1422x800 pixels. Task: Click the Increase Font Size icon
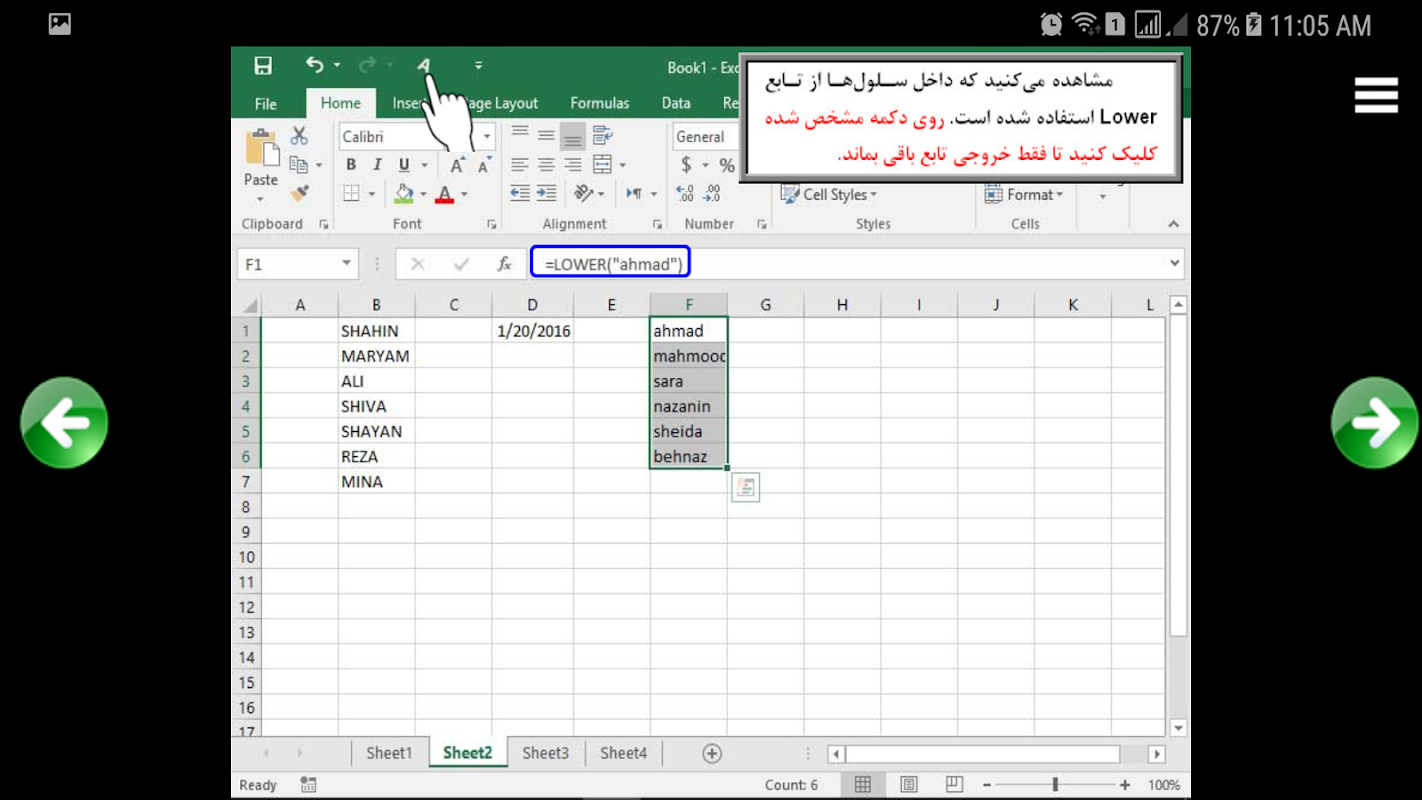pos(457,165)
